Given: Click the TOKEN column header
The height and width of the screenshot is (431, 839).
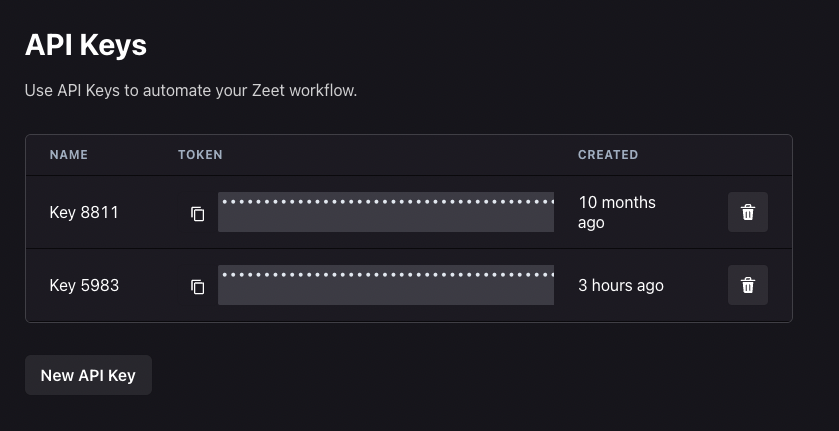Looking at the screenshot, I should pyautogui.click(x=200, y=155).
